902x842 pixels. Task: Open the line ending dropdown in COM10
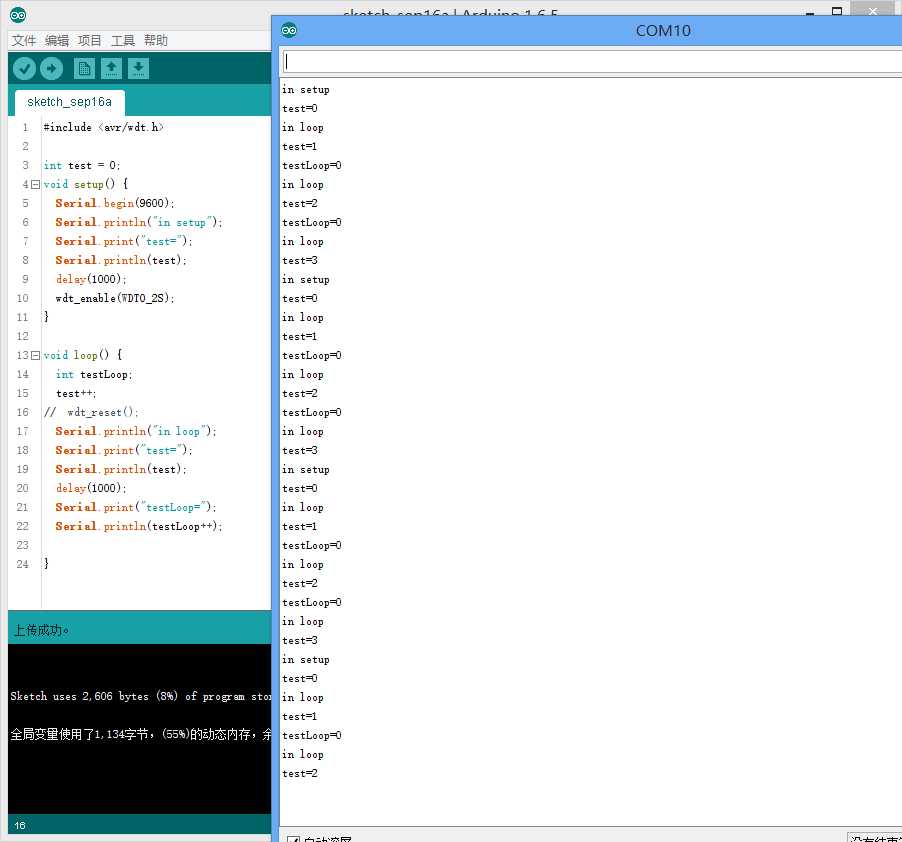coord(874,838)
